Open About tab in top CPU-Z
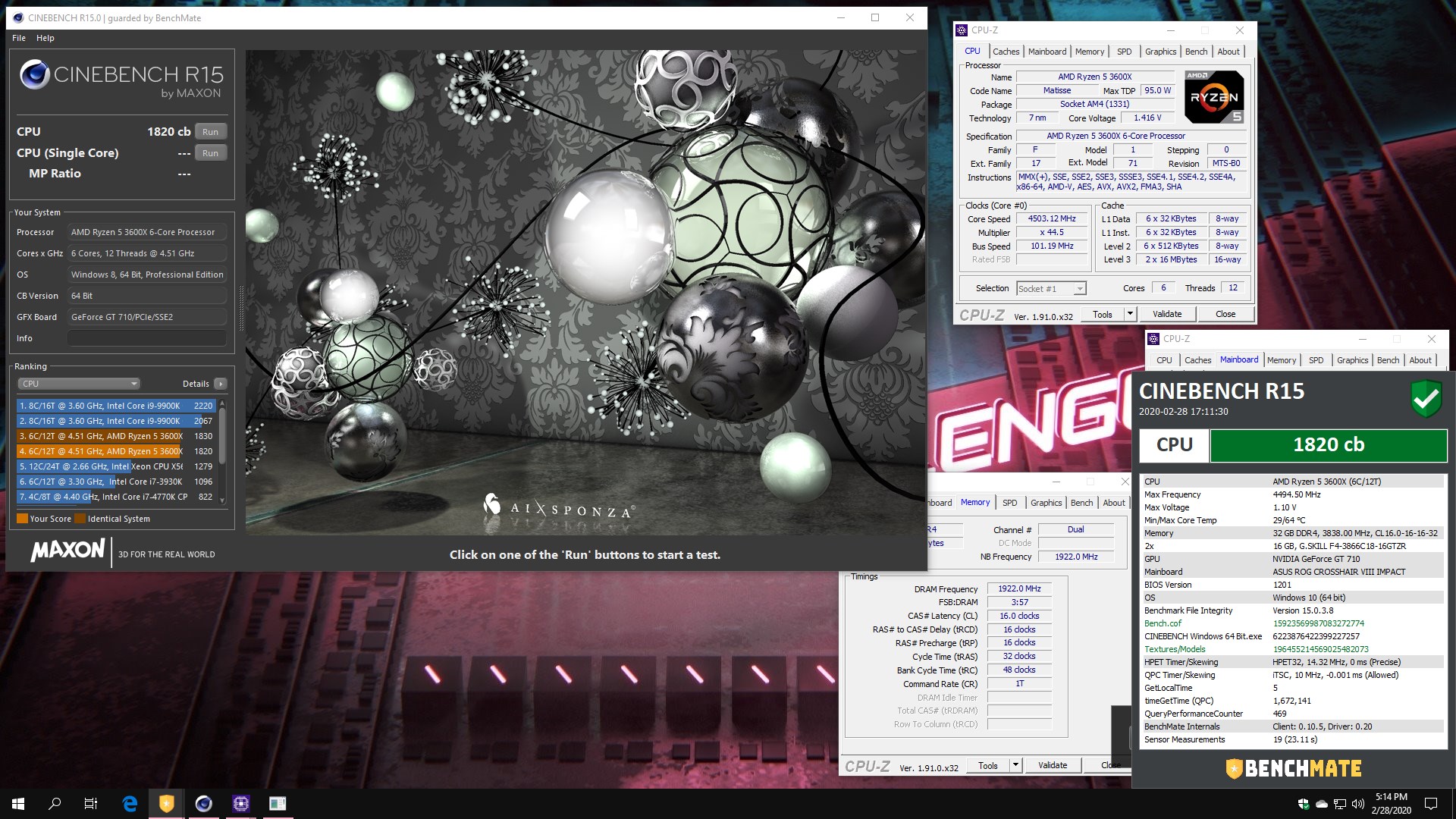Screen dimensions: 1456x819 1228,52
